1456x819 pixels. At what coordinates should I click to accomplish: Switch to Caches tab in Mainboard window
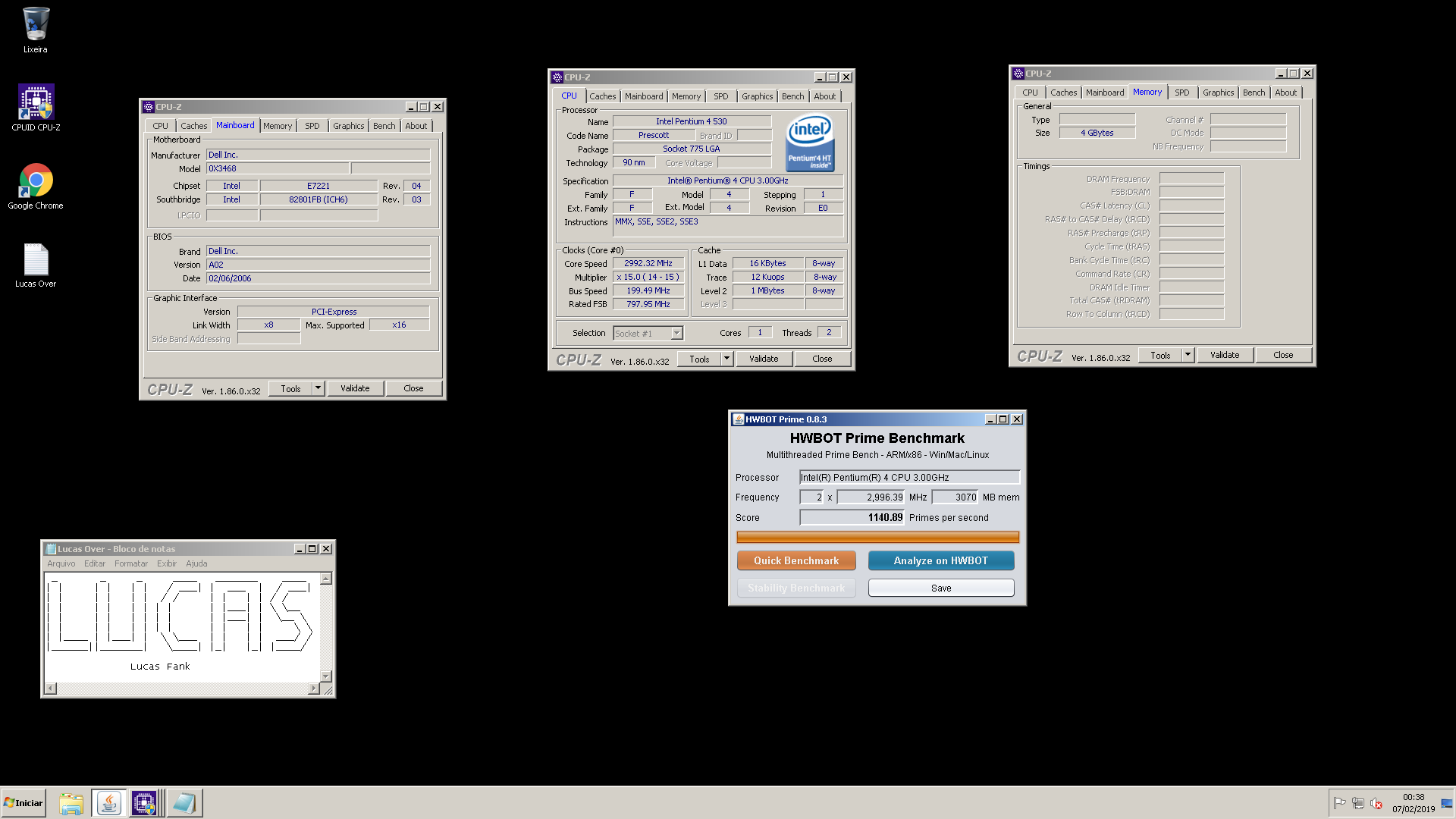(193, 126)
